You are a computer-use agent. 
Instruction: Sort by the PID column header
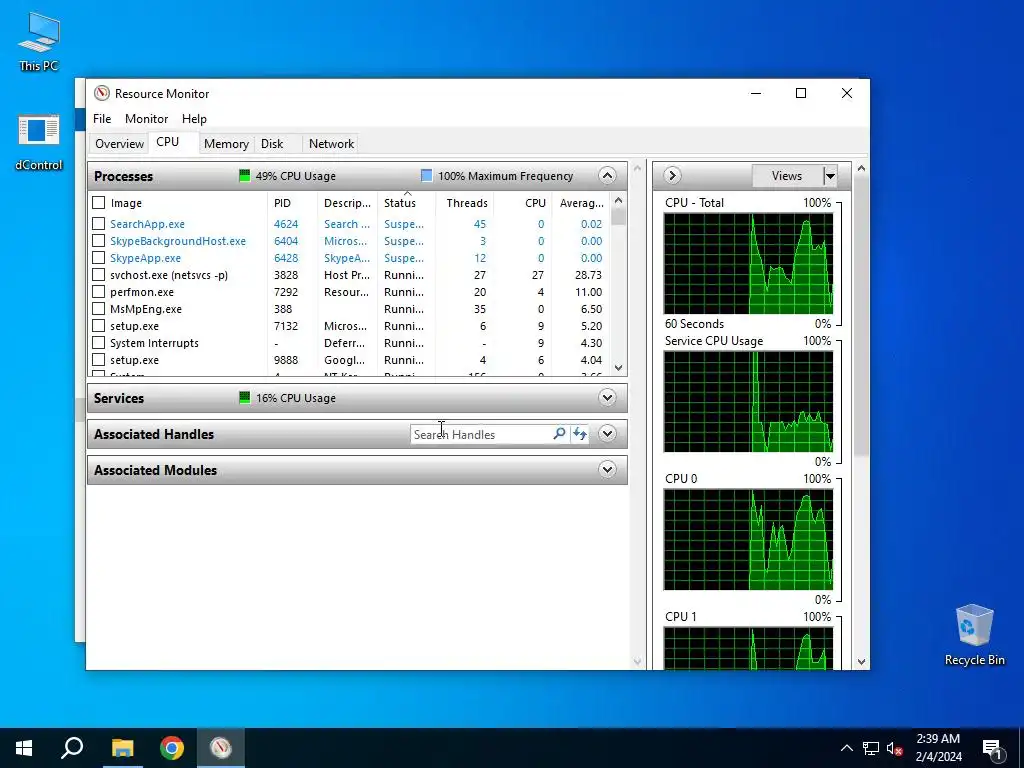click(283, 203)
